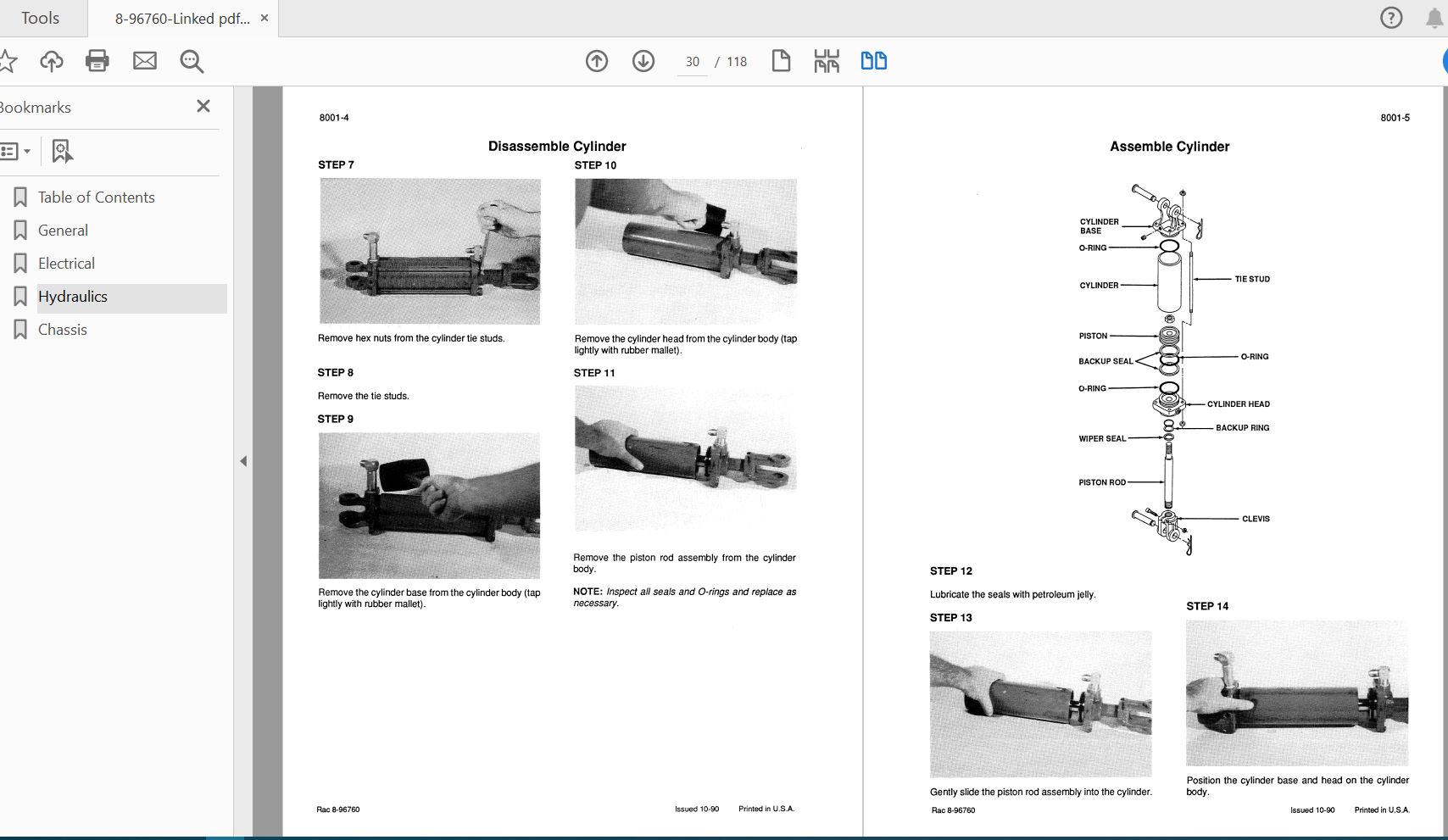Toggle the scrolling page display icon

[827, 61]
